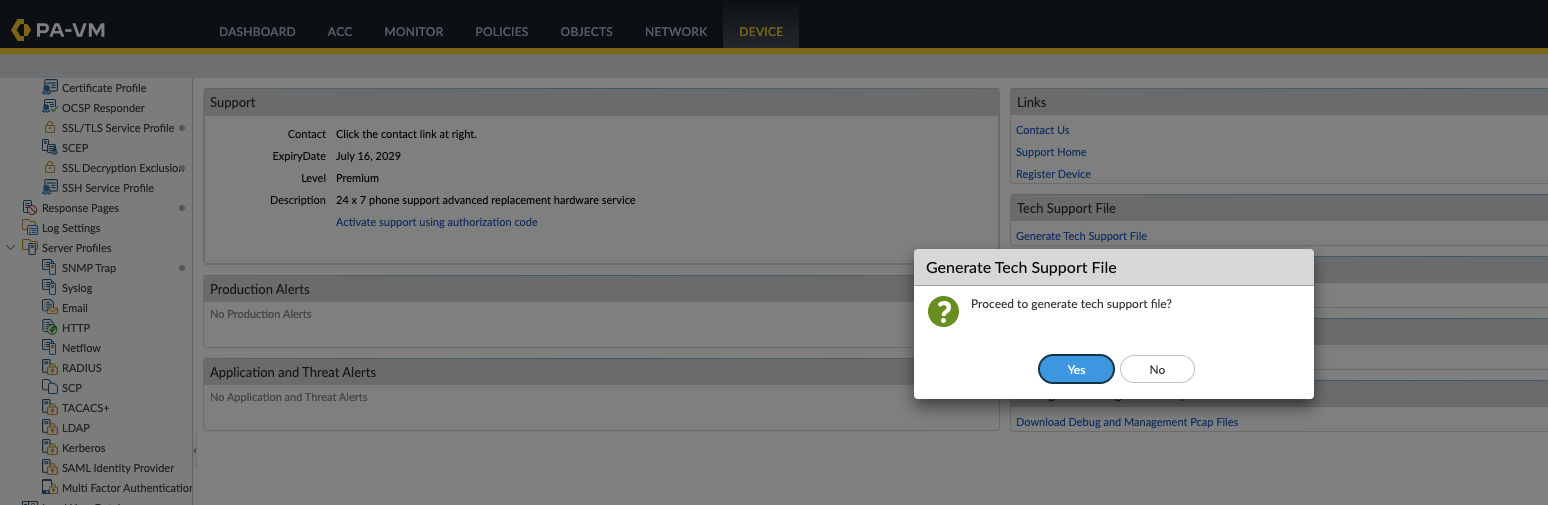
Task: Click the Generate Tech Support File link
Action: pos(1081,236)
